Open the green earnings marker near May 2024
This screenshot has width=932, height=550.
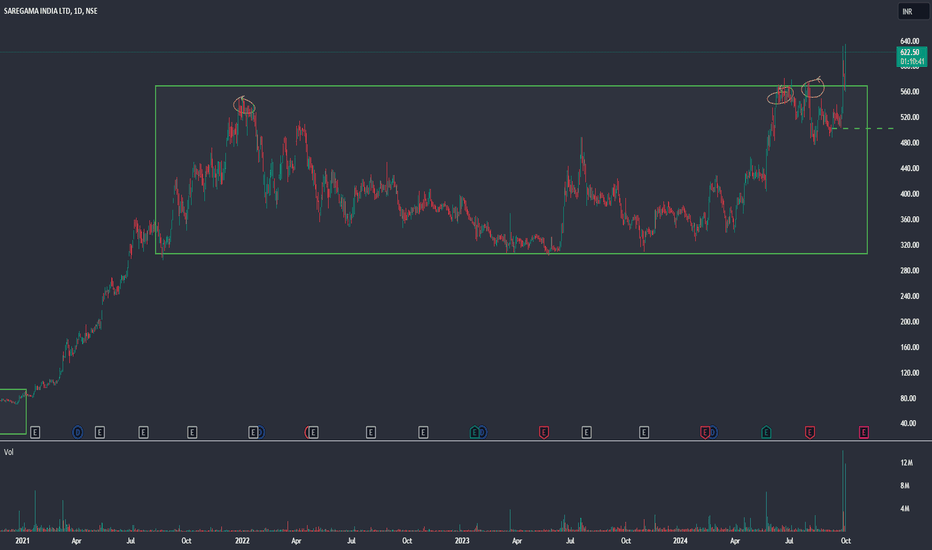(766, 432)
